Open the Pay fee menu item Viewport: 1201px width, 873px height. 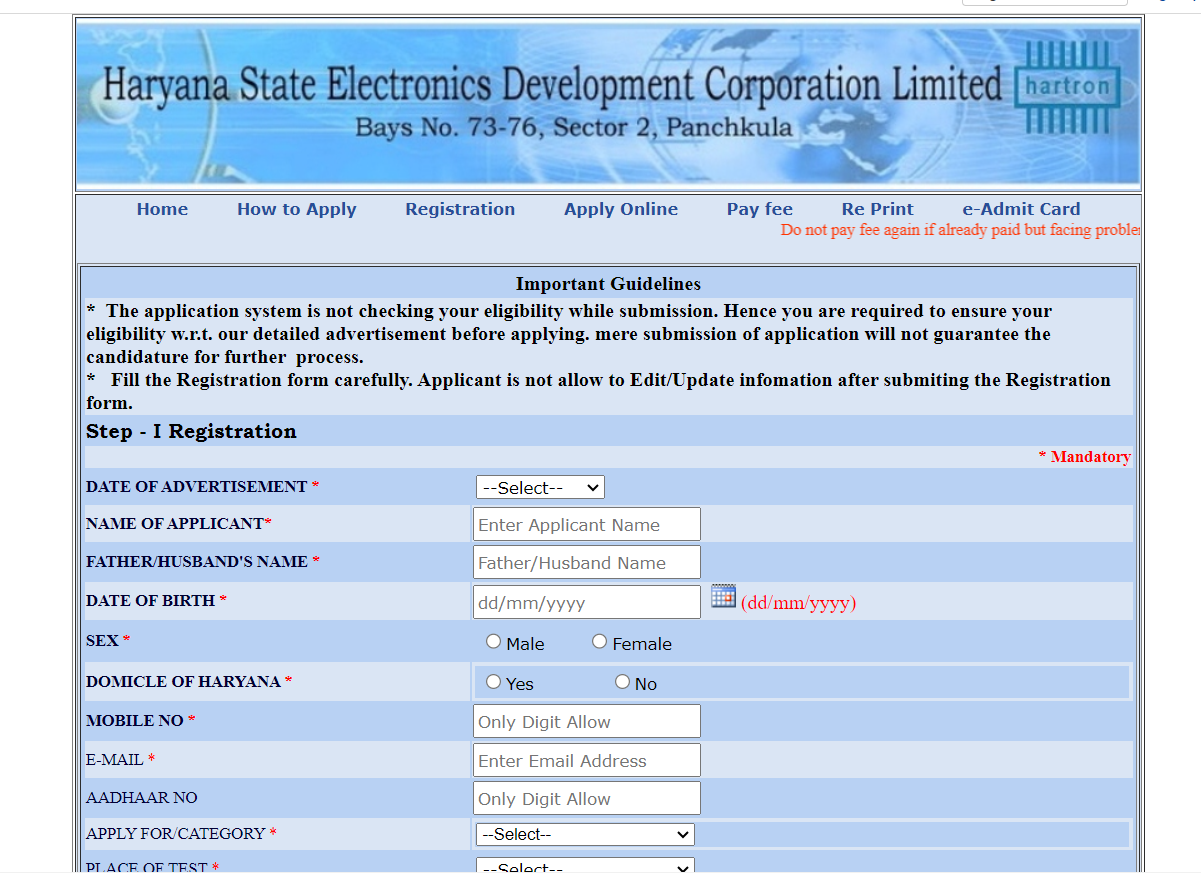(x=760, y=209)
